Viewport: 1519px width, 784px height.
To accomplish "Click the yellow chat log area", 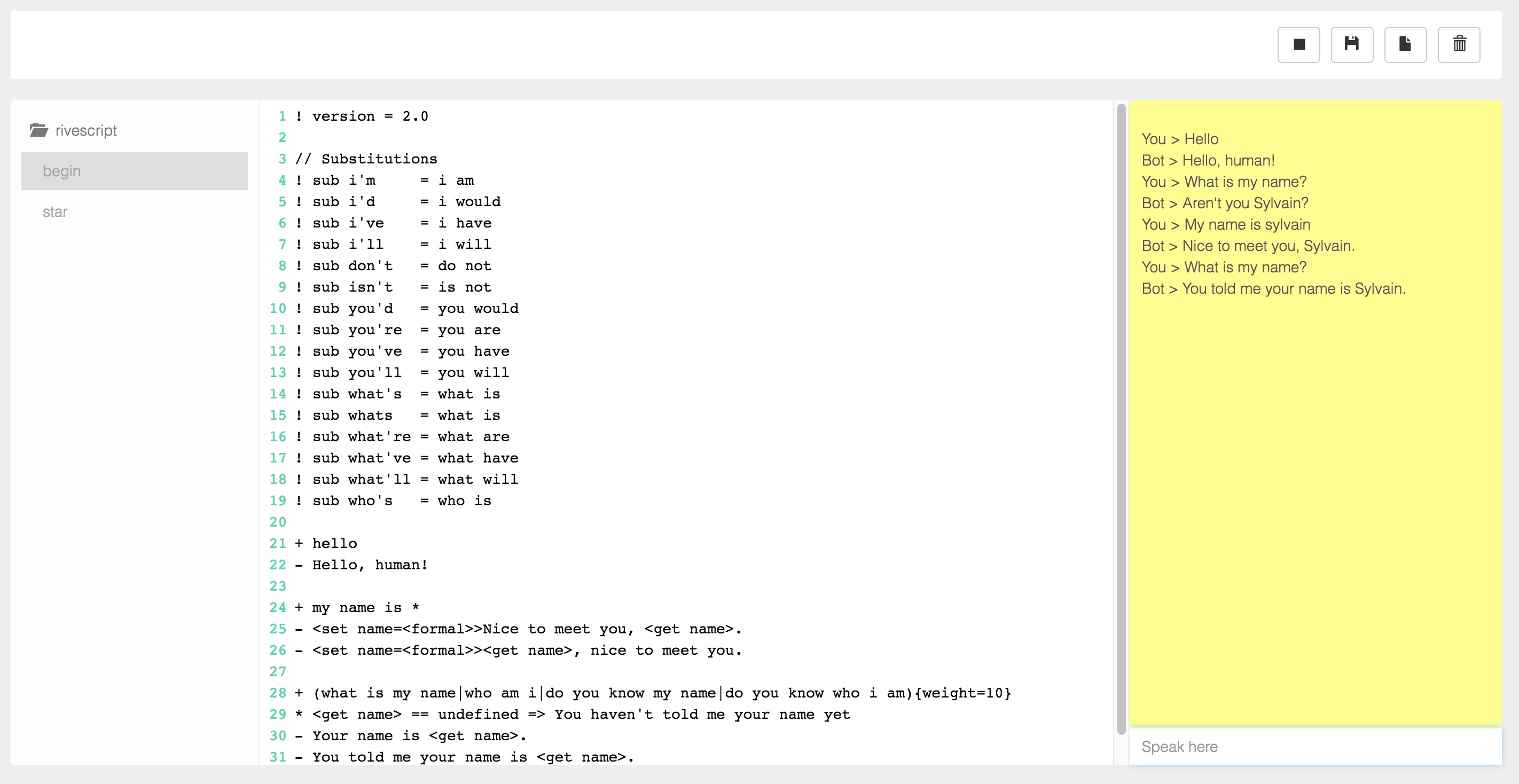I will click(x=1314, y=501).
